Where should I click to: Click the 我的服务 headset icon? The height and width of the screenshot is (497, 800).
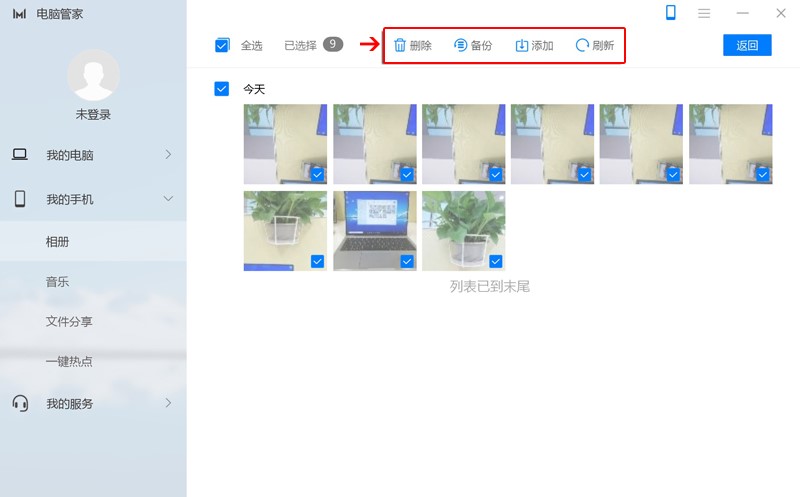[x=20, y=403]
